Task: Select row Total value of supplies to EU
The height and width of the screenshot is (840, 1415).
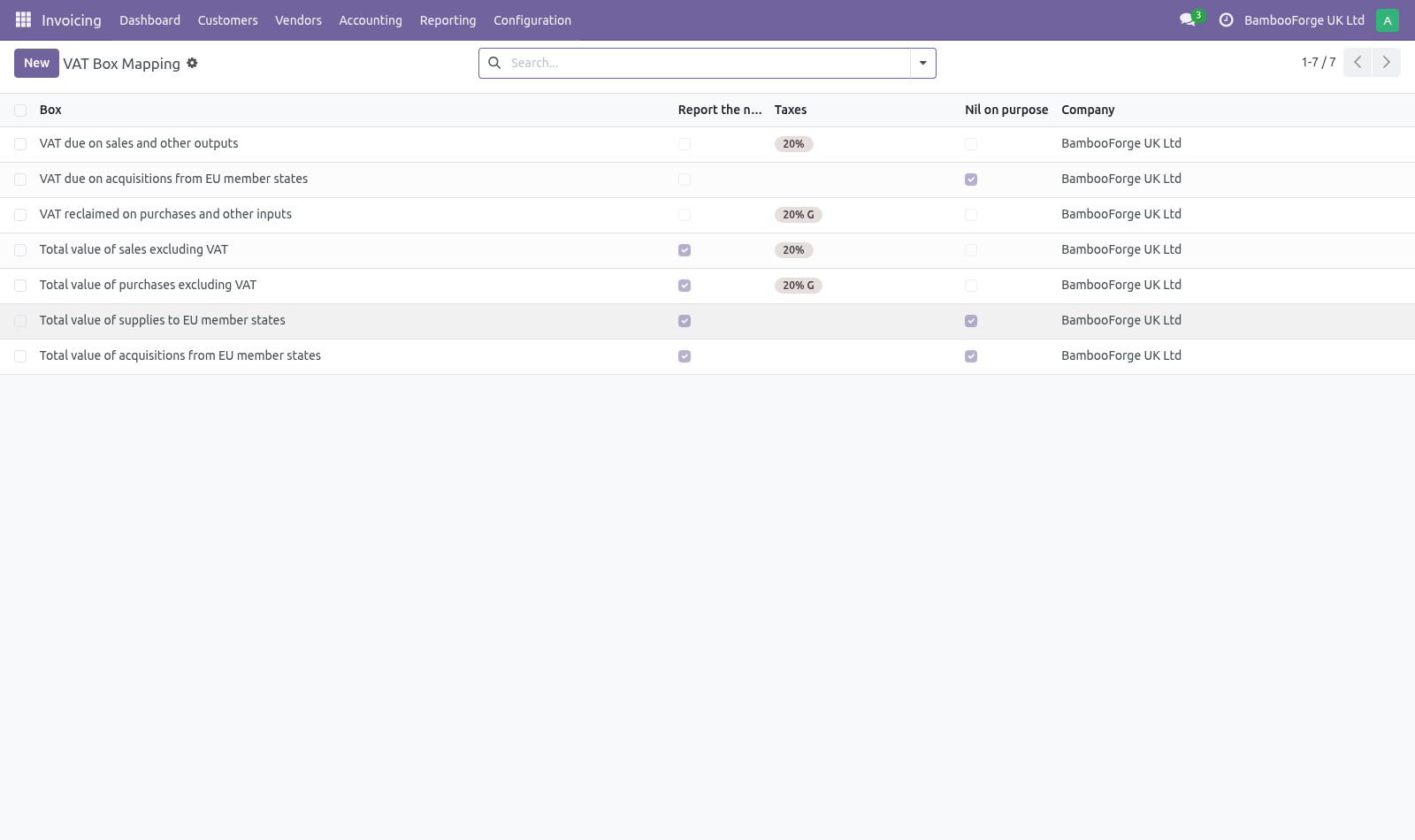Action: point(20,321)
